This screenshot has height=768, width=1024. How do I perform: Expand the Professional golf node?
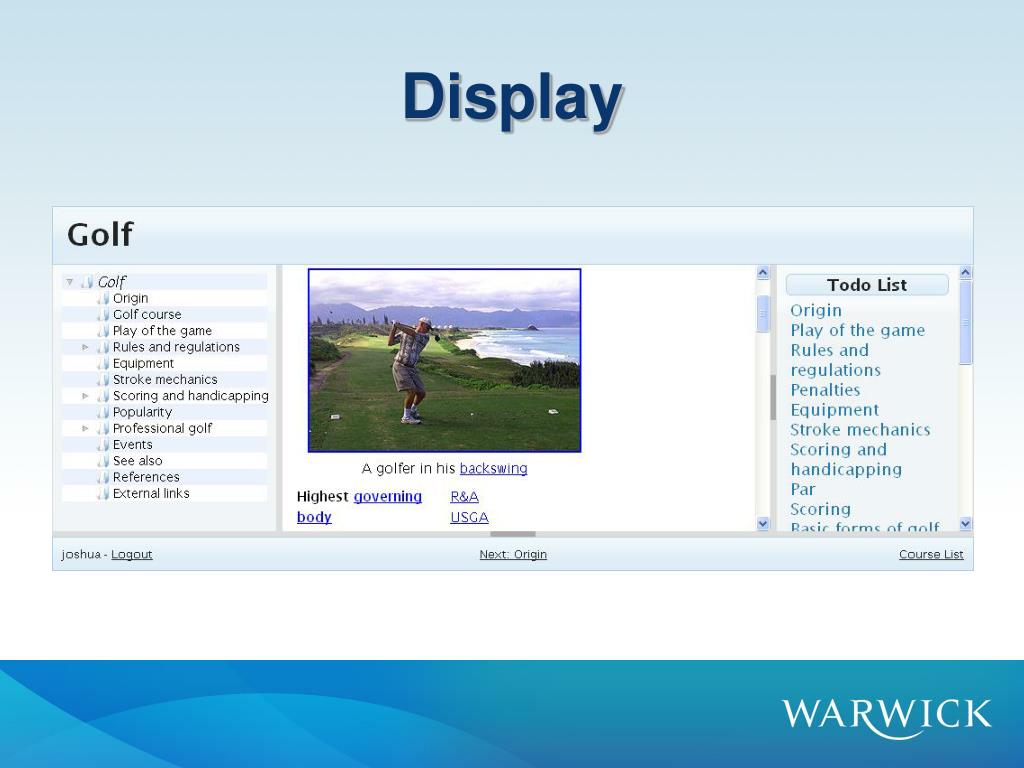tap(85, 428)
